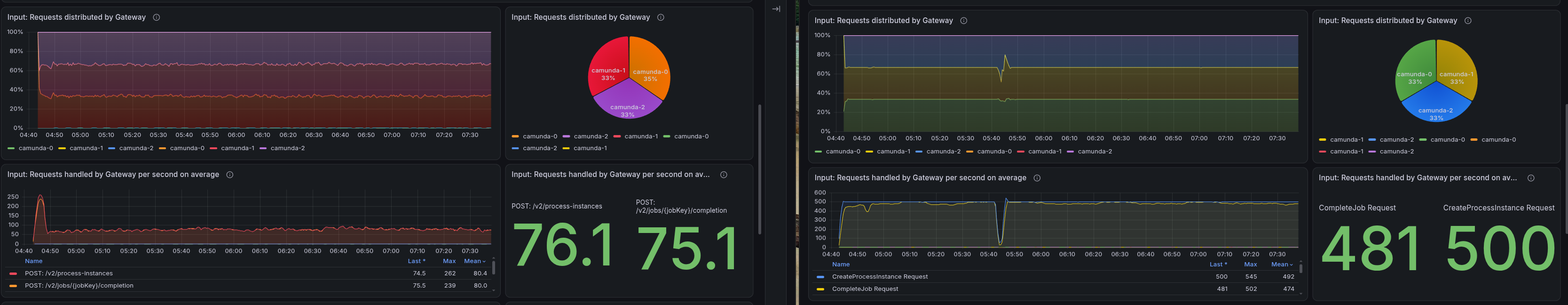Click the left dashboard's main vertical scrollbar
Viewport: 1568px width, 305px height.
click(759, 169)
